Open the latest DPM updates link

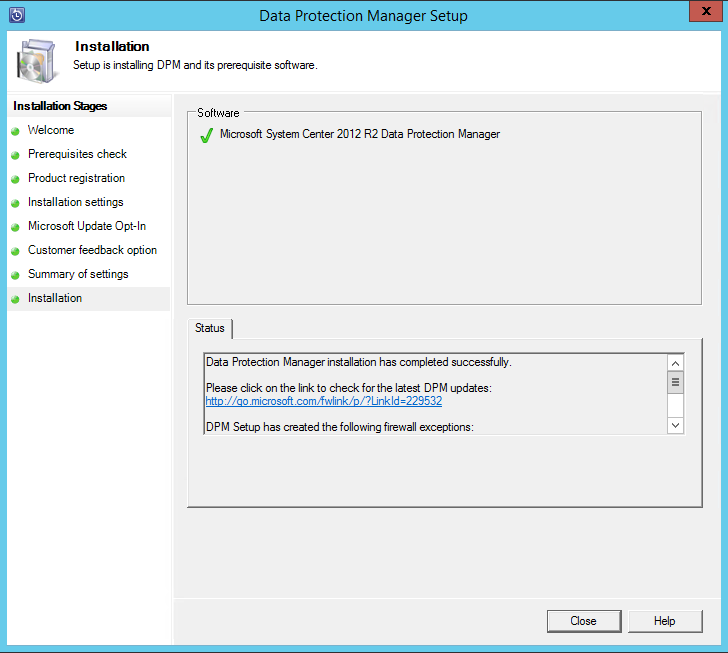pos(324,401)
